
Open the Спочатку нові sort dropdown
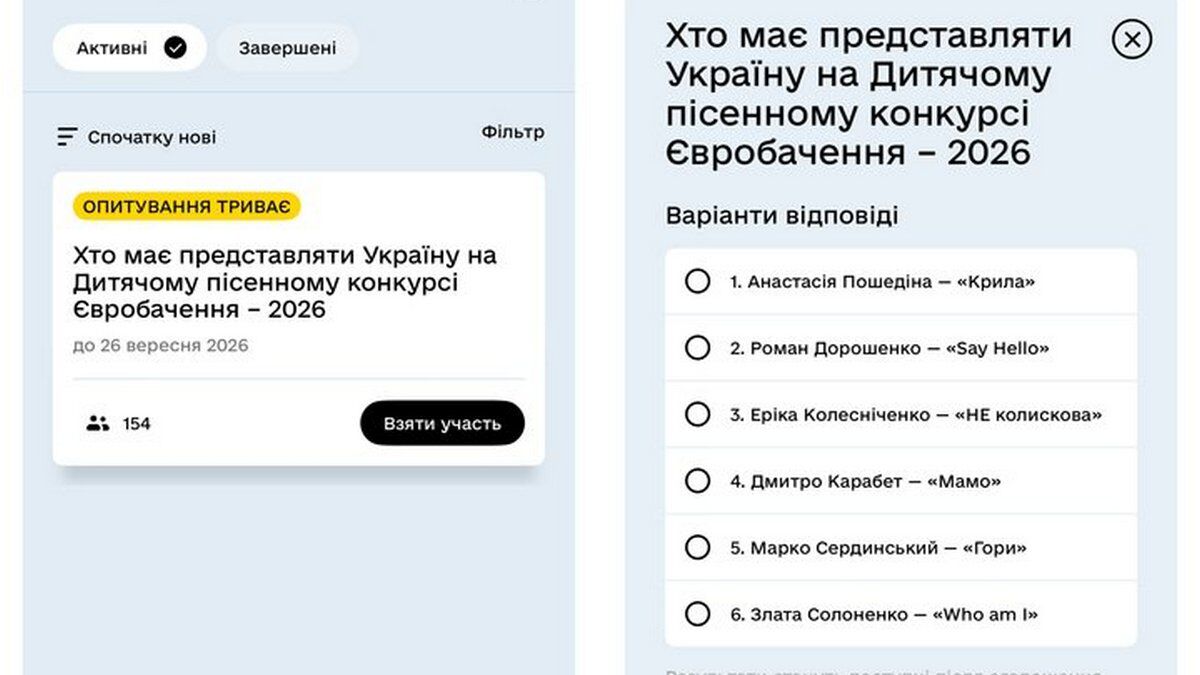(137, 137)
